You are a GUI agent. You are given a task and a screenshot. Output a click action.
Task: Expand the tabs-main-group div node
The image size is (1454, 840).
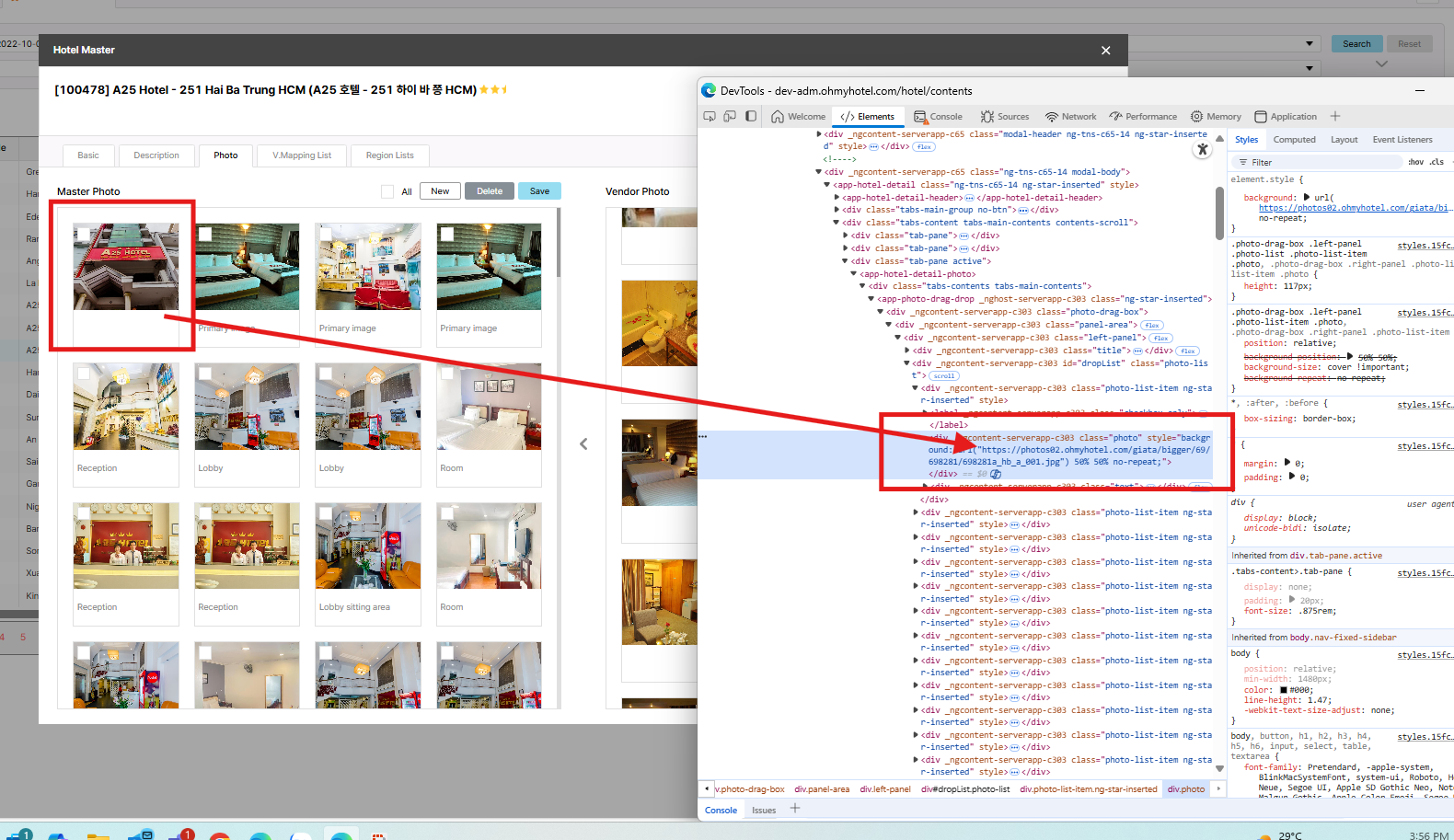click(x=837, y=210)
